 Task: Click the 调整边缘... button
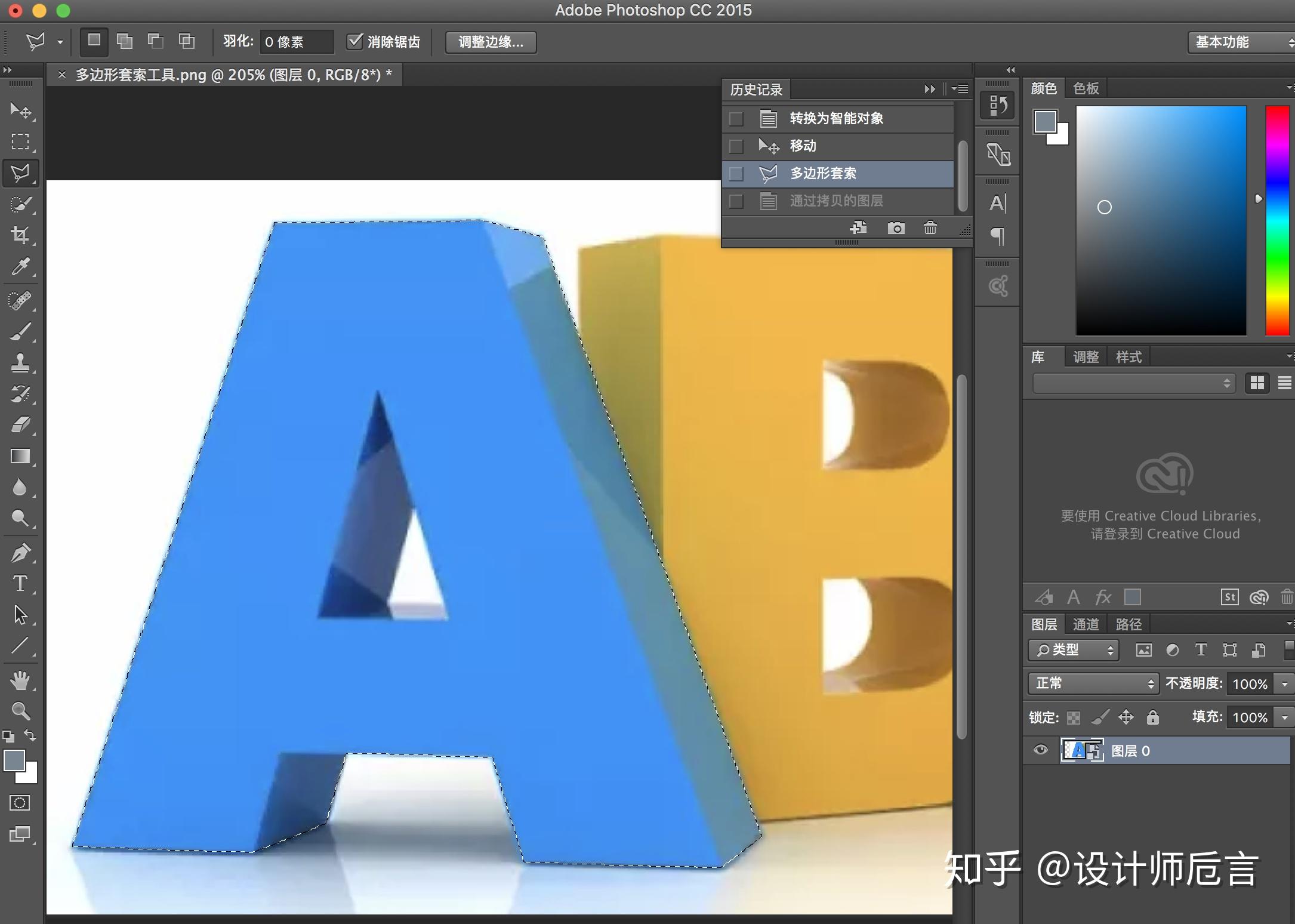(491, 42)
